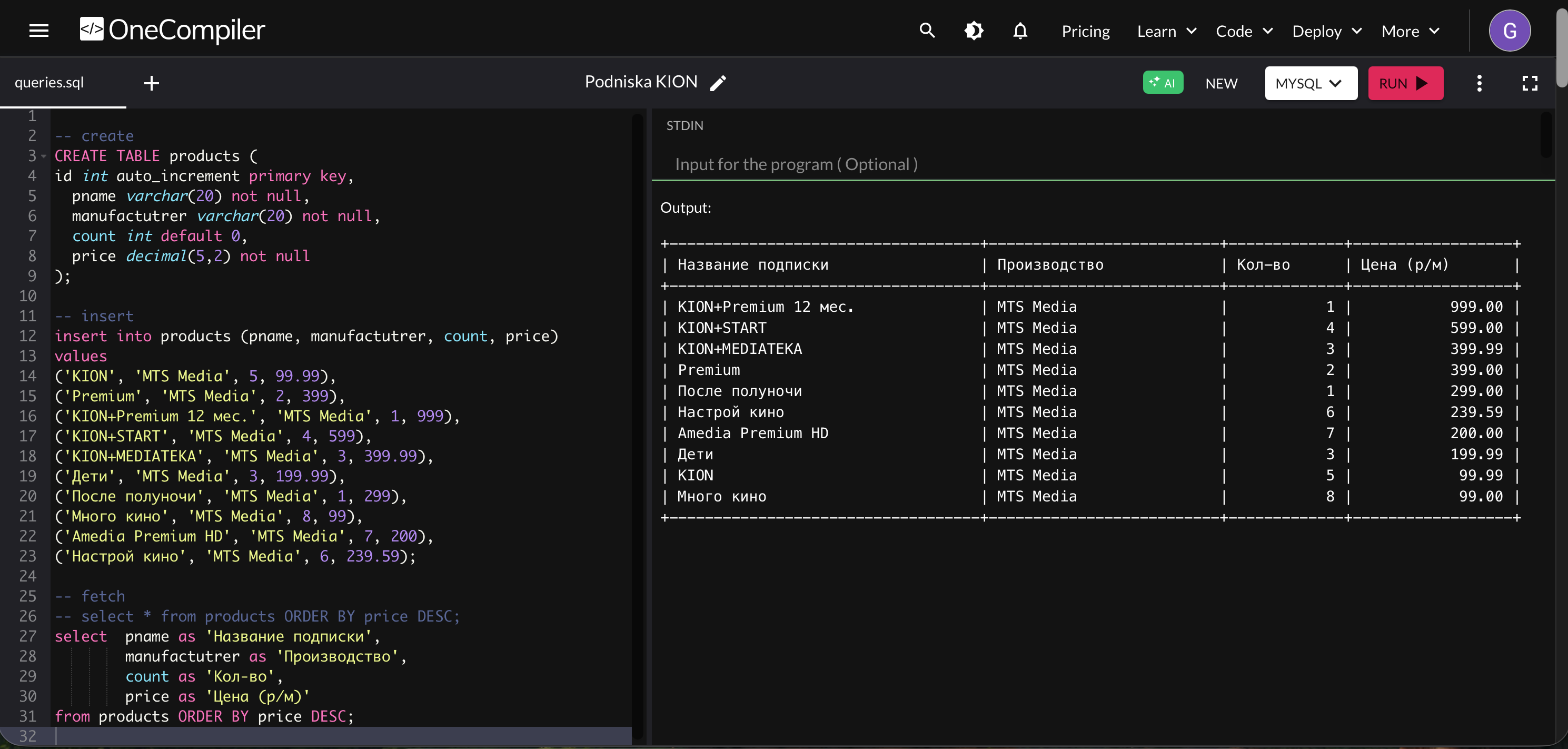1568x749 pixels.
Task: Open the MYSQL language dropdown
Action: pos(1311,83)
